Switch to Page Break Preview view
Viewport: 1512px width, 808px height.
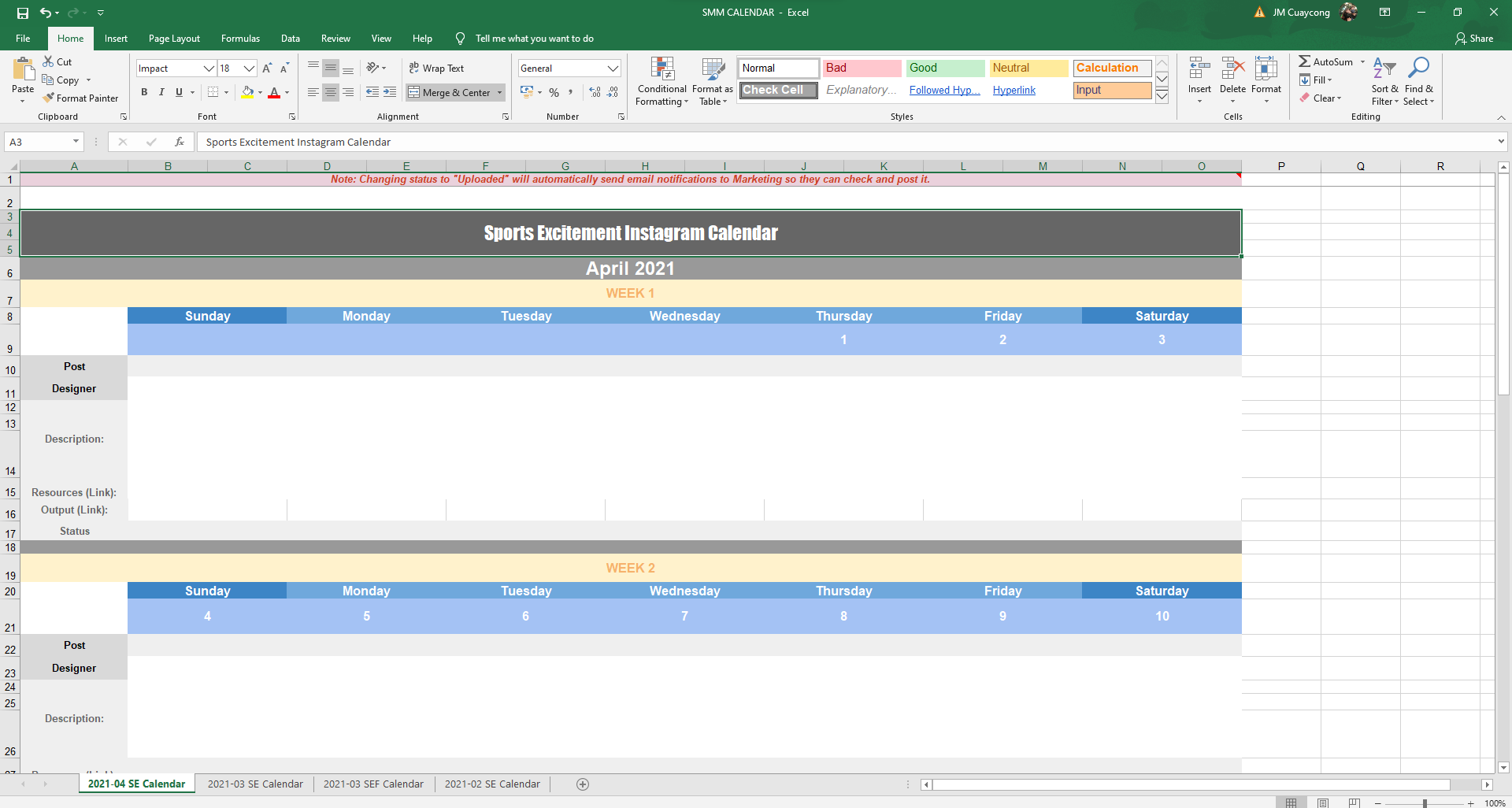[1354, 802]
